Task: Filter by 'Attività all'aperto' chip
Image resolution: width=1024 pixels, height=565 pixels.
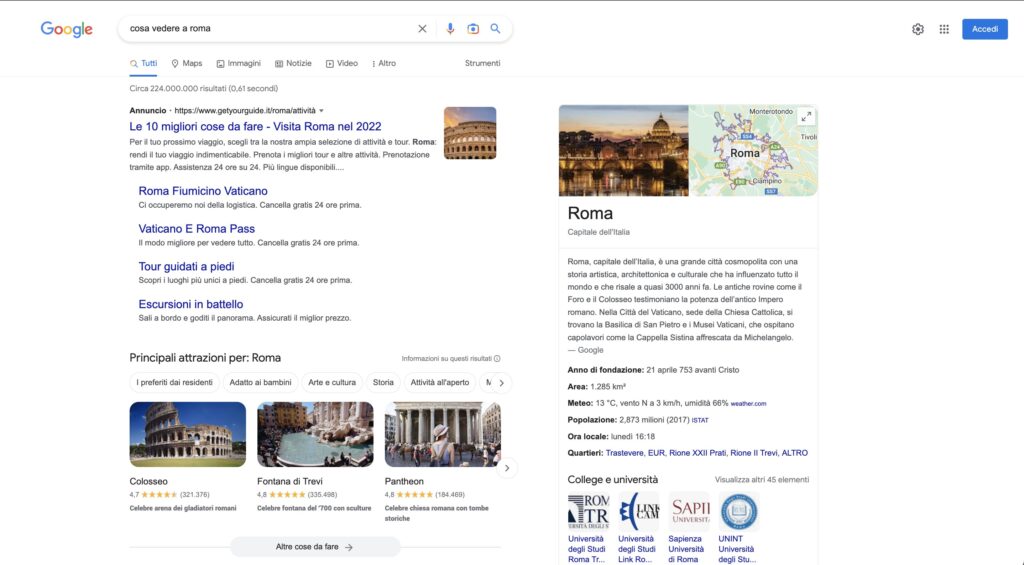Action: [440, 383]
